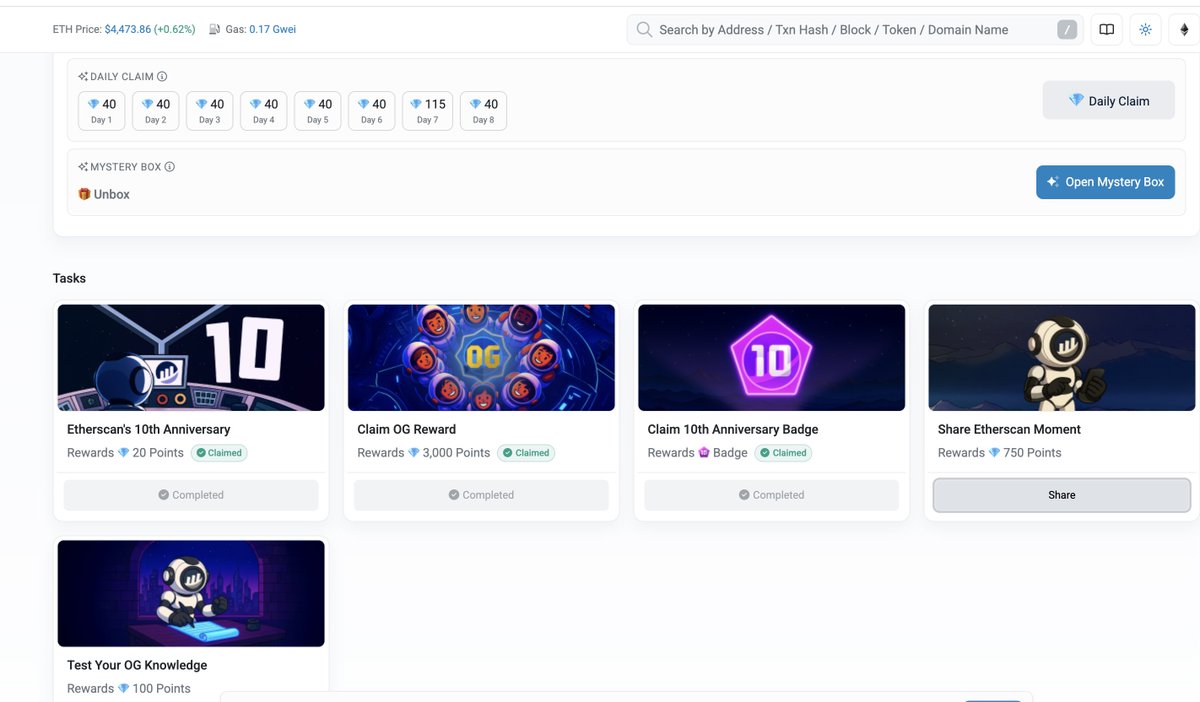Click the MYSTERY BOX section label
The width and height of the screenshot is (1200, 702).
coord(125,167)
